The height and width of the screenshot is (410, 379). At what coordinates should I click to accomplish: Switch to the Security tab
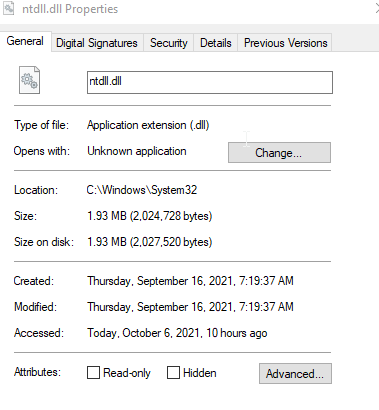coord(169,43)
